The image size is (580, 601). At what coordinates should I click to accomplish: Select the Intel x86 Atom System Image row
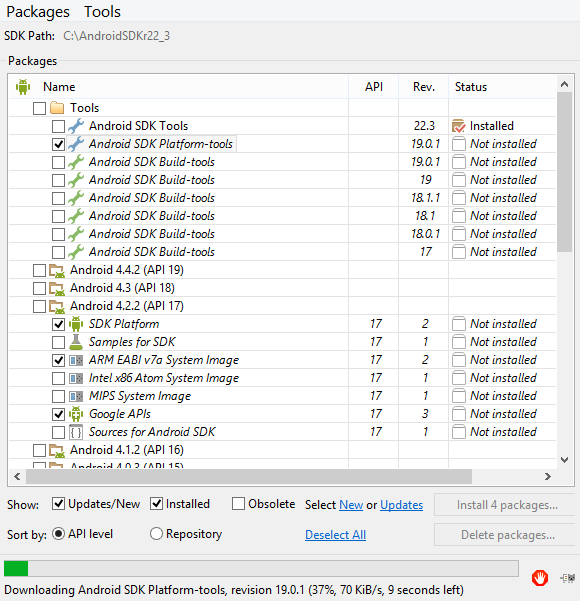point(283,378)
